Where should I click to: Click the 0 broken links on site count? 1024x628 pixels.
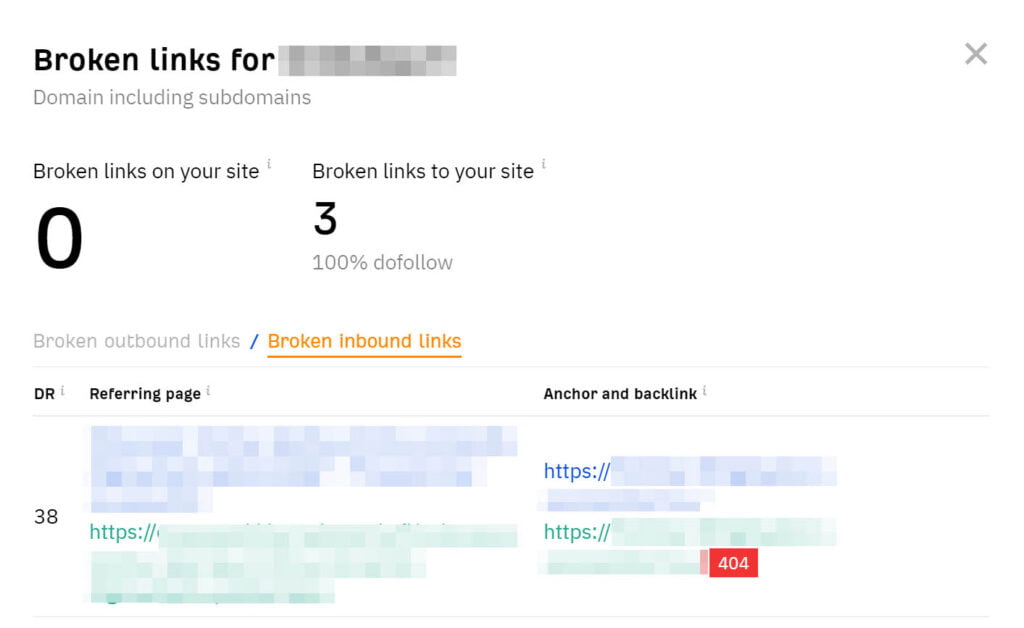tap(59, 240)
